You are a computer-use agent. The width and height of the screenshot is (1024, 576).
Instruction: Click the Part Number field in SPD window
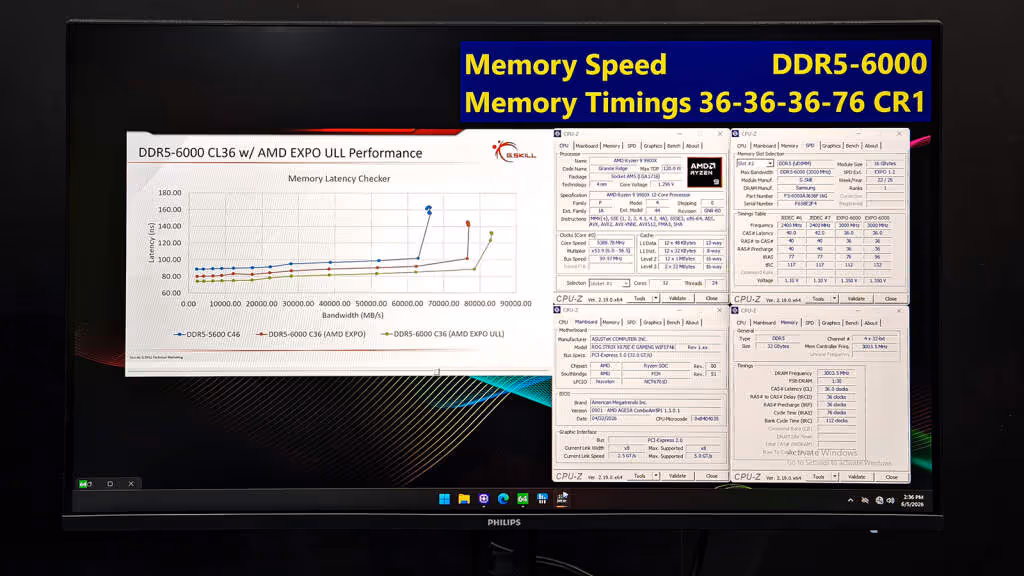(806, 196)
